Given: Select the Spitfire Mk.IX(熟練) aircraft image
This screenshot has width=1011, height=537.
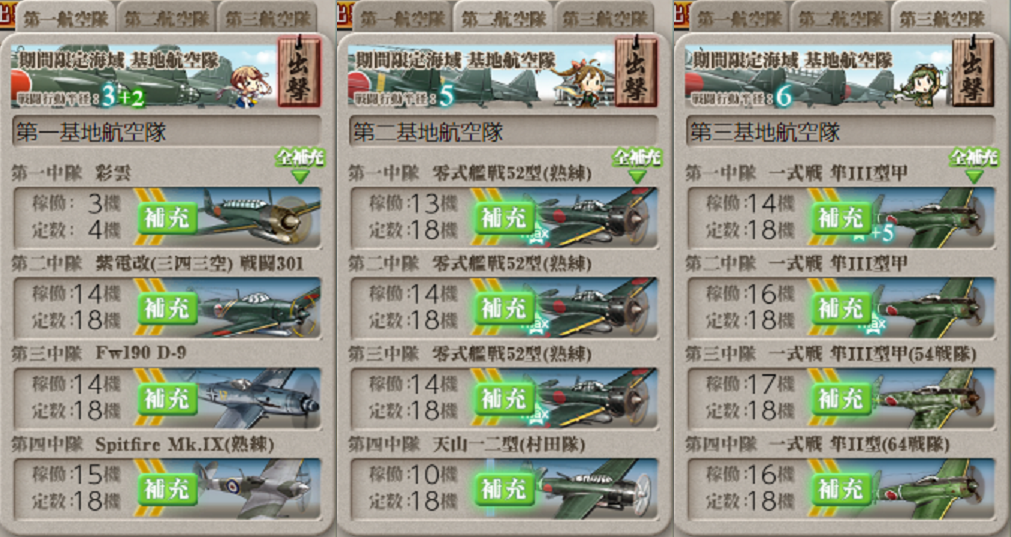Looking at the screenshot, I should click(x=258, y=489).
